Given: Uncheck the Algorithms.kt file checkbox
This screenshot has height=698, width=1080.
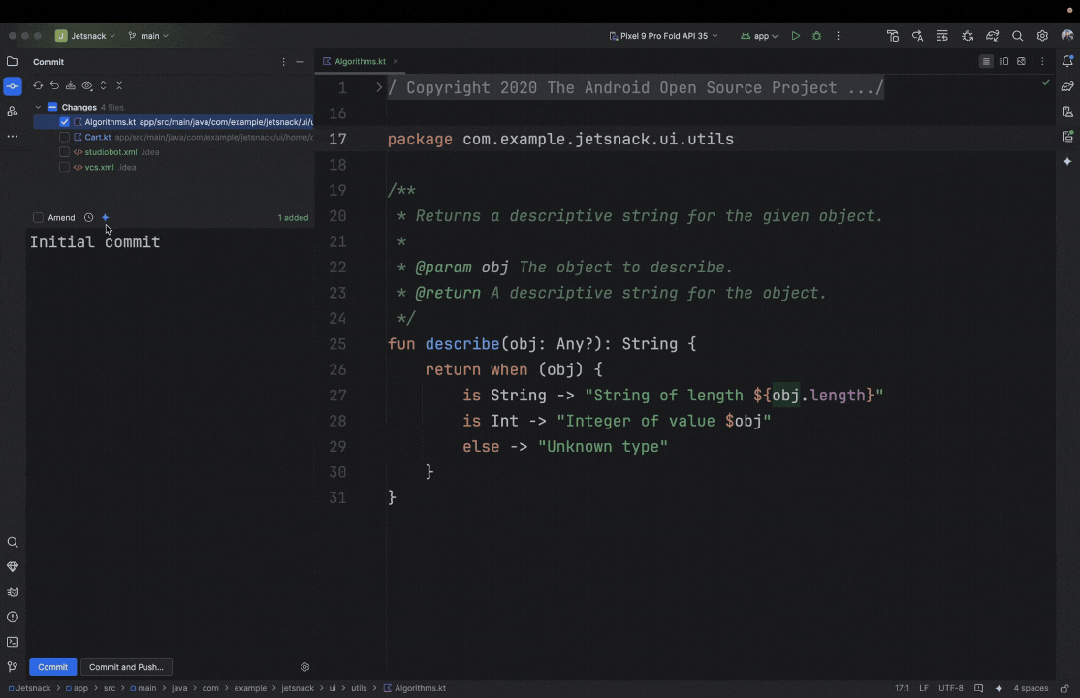Looking at the screenshot, I should [x=65, y=122].
